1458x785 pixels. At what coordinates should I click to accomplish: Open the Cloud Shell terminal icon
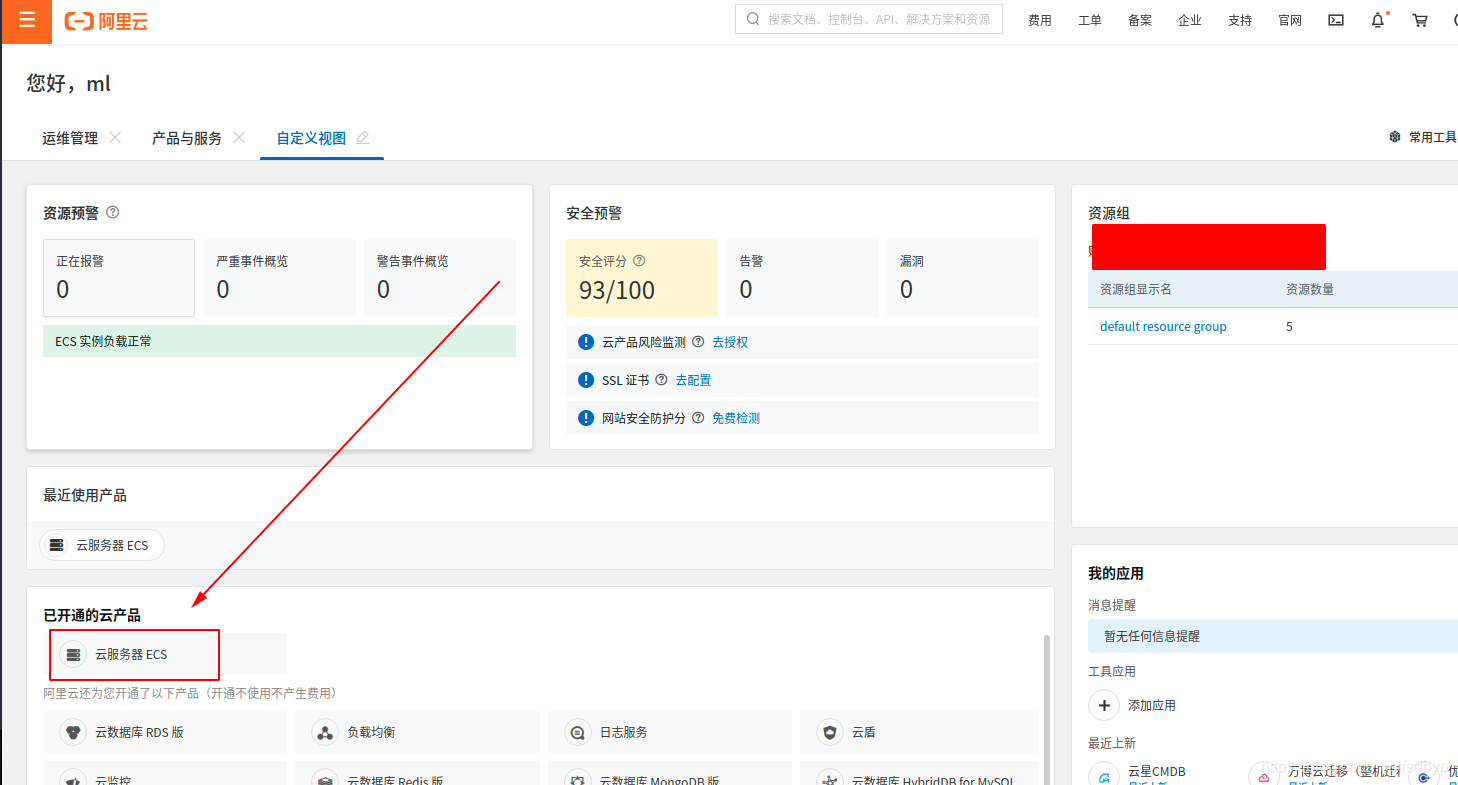pos(1336,20)
